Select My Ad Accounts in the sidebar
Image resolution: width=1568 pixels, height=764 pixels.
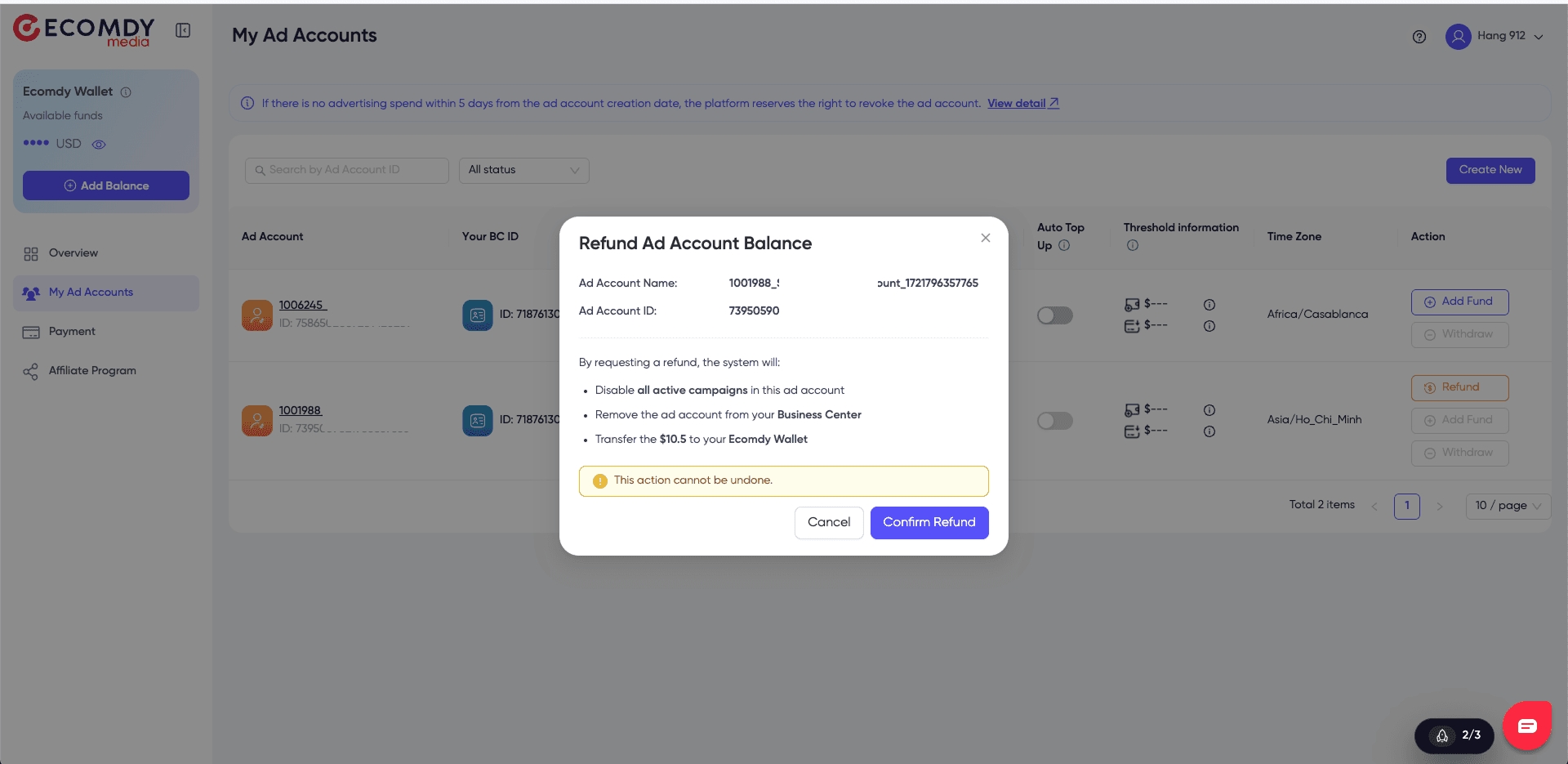[91, 292]
